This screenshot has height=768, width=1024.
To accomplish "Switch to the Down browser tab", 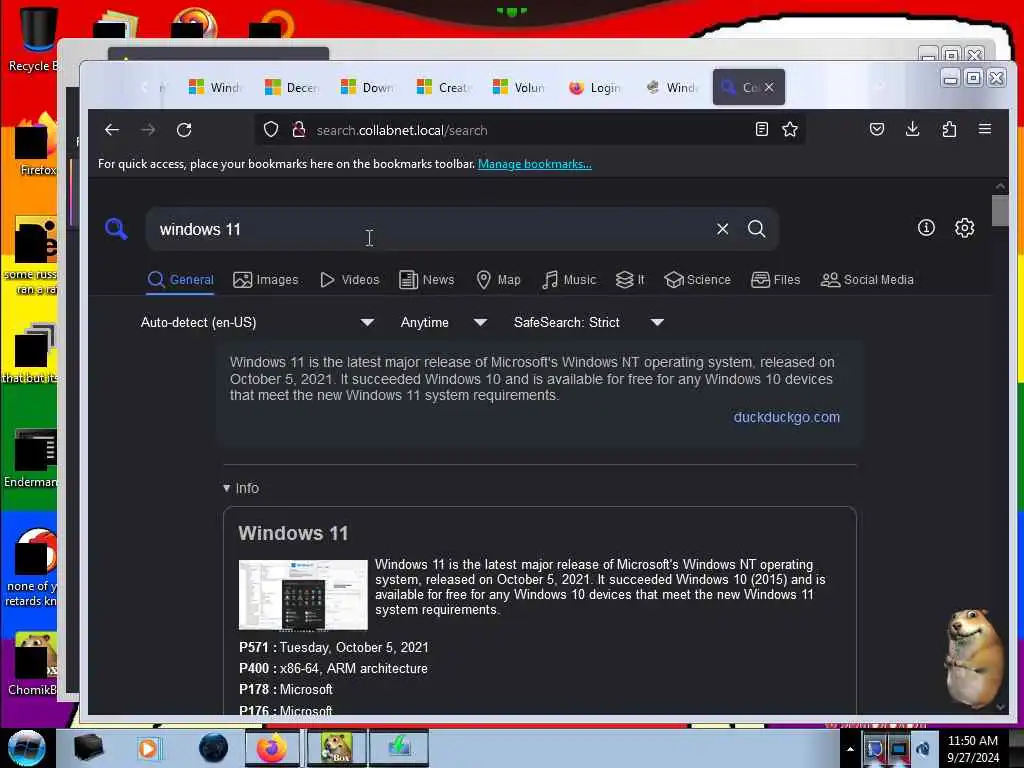I will coord(367,87).
